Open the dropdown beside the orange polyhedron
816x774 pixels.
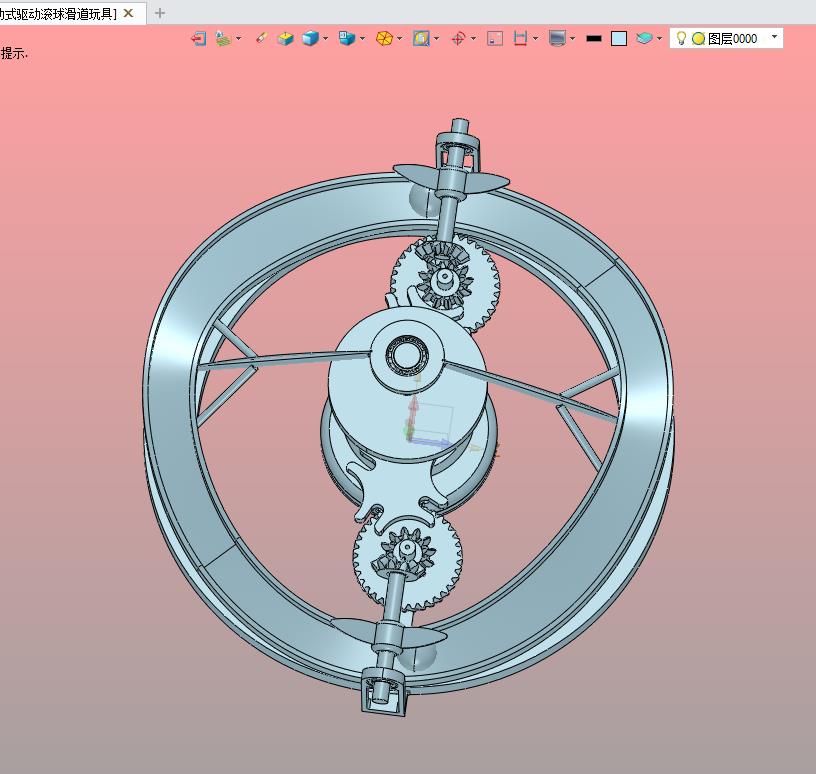click(400, 39)
